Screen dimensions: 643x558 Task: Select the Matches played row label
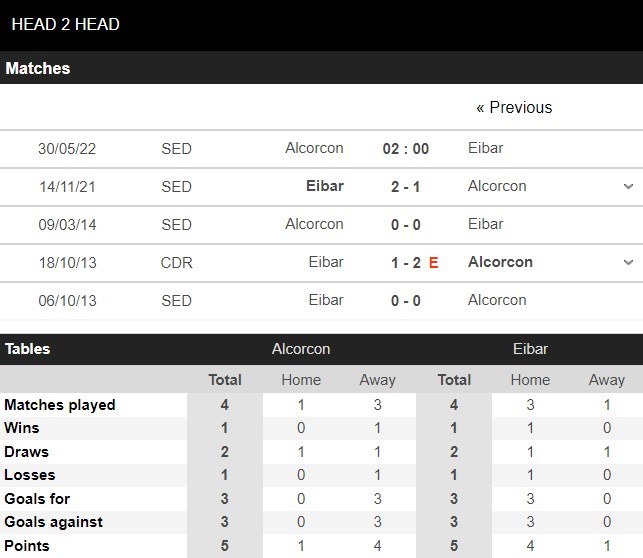click(60, 405)
